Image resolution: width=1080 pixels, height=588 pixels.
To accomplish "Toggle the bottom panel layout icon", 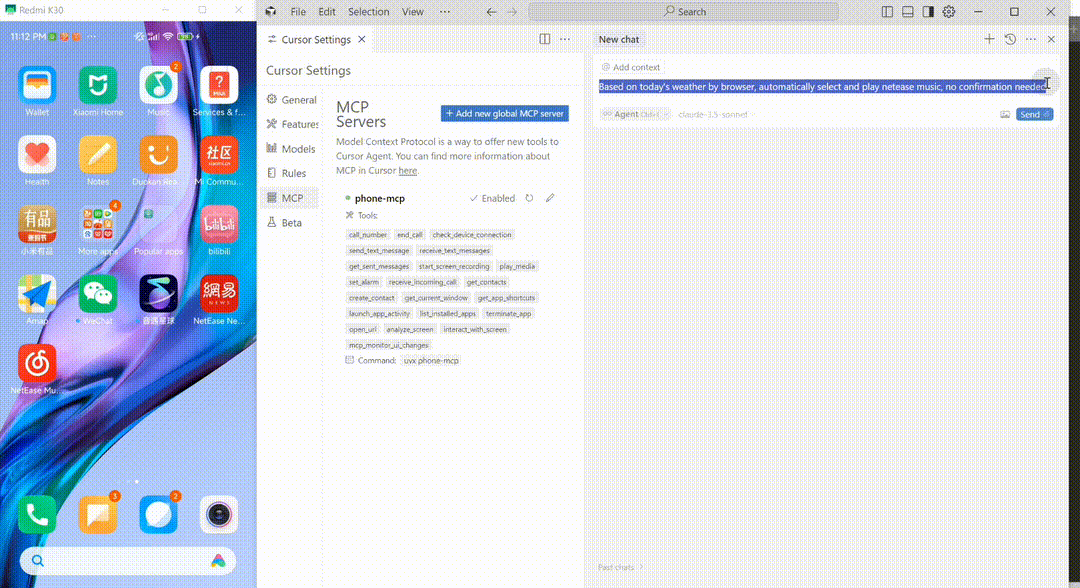I will [908, 12].
